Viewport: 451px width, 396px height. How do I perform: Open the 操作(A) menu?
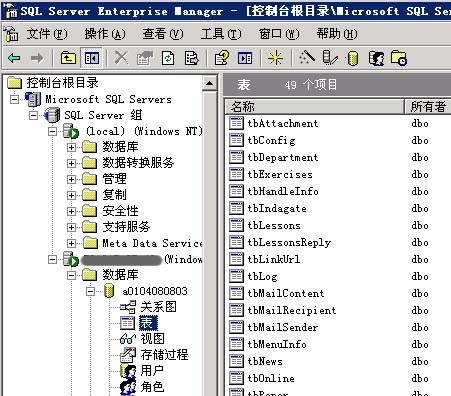pyautogui.click(x=105, y=34)
